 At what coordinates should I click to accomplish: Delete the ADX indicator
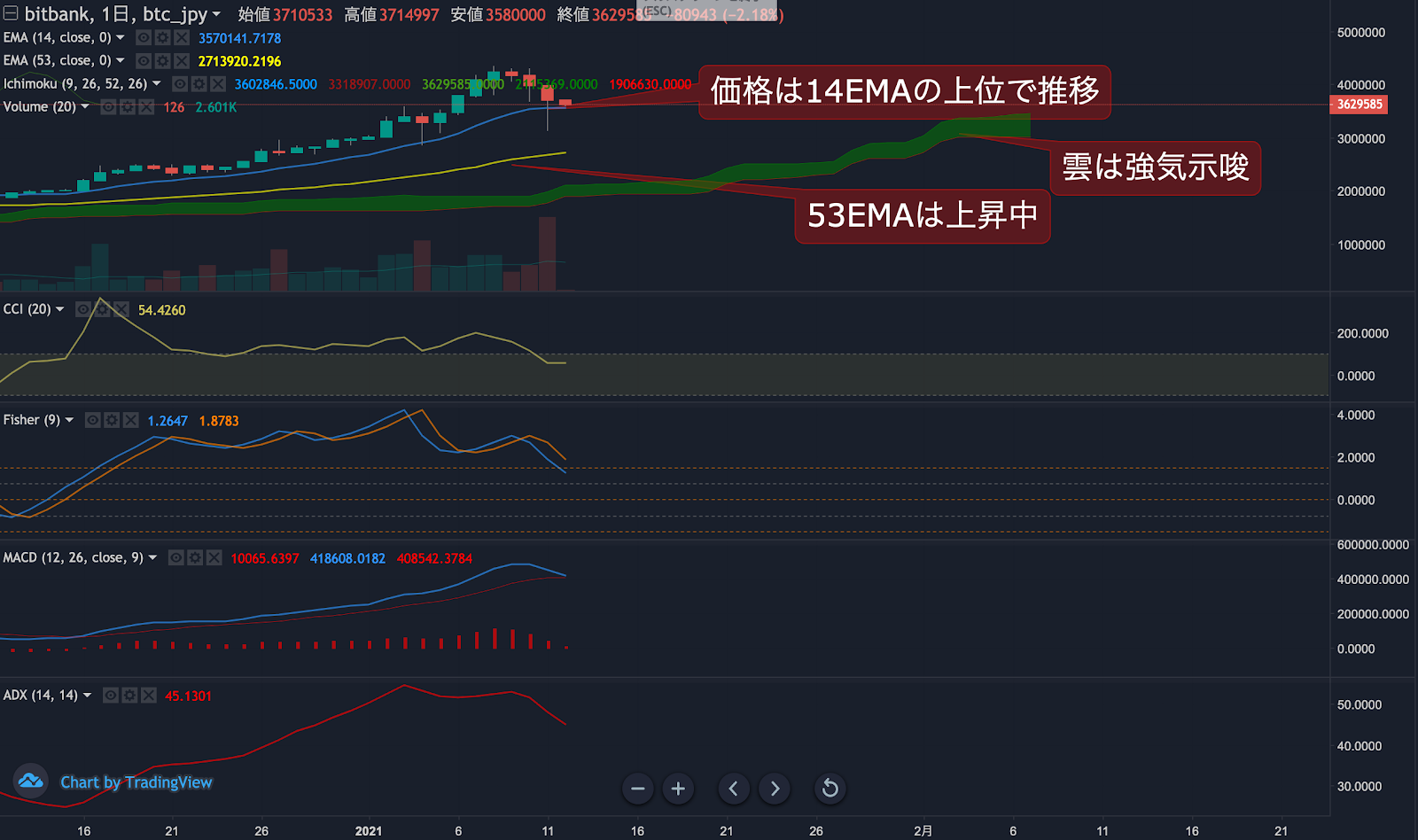(148, 696)
